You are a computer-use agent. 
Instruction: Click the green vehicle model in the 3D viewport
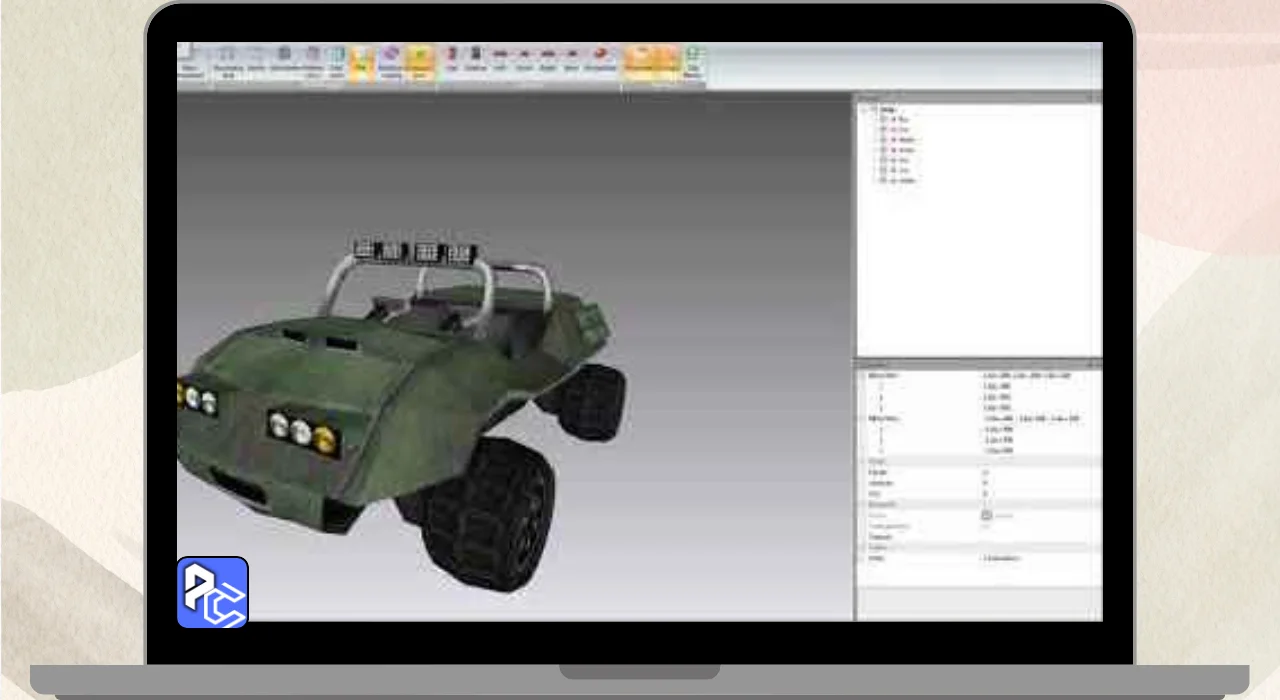tap(400, 400)
